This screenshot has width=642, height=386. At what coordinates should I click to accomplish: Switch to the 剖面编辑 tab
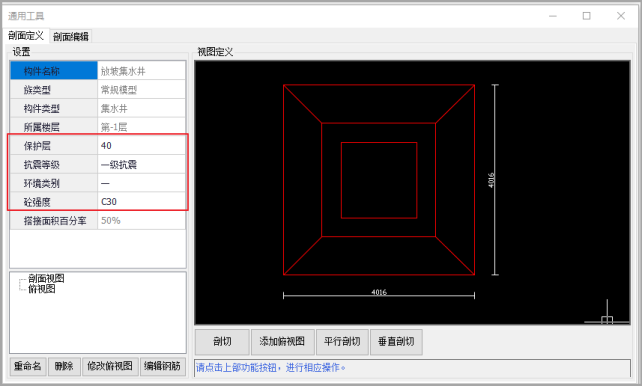pos(71,36)
